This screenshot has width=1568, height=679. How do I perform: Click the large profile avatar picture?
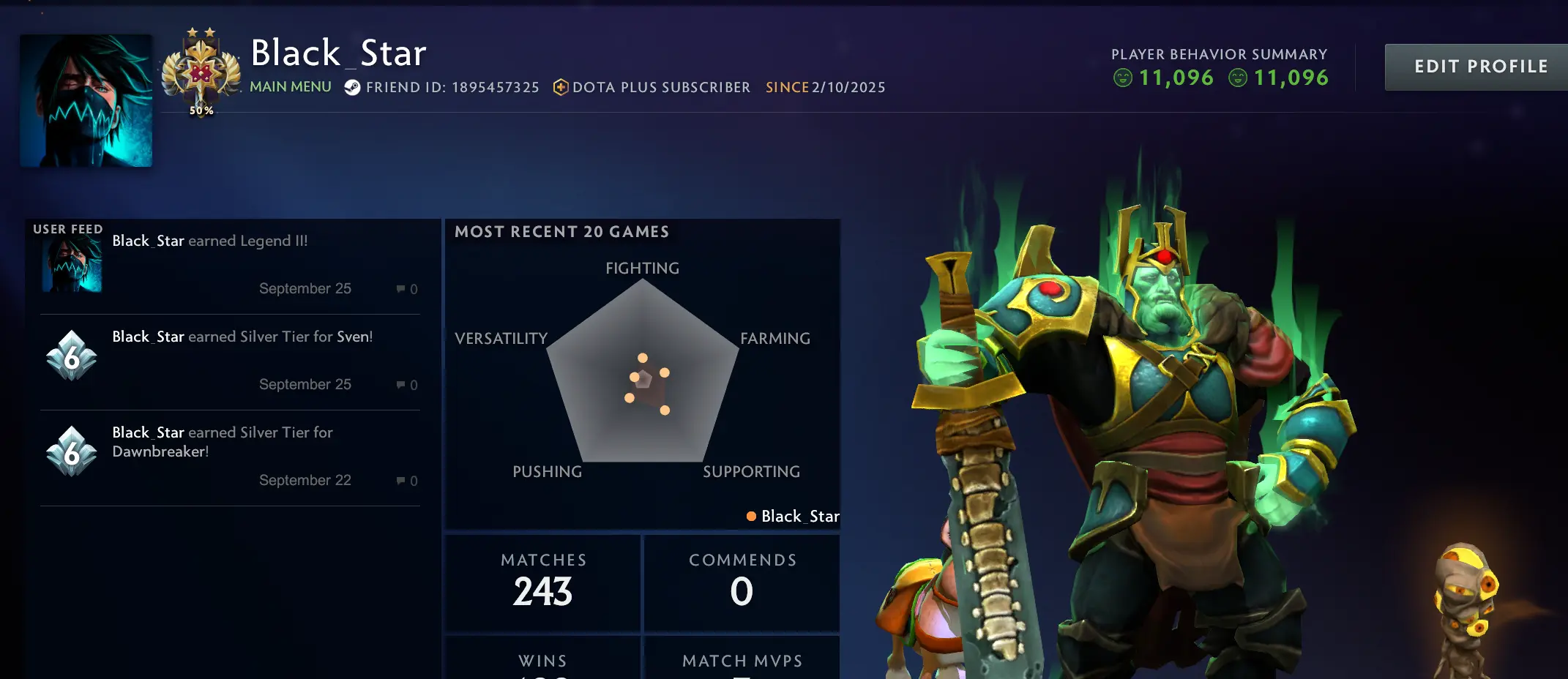pyautogui.click(x=86, y=101)
